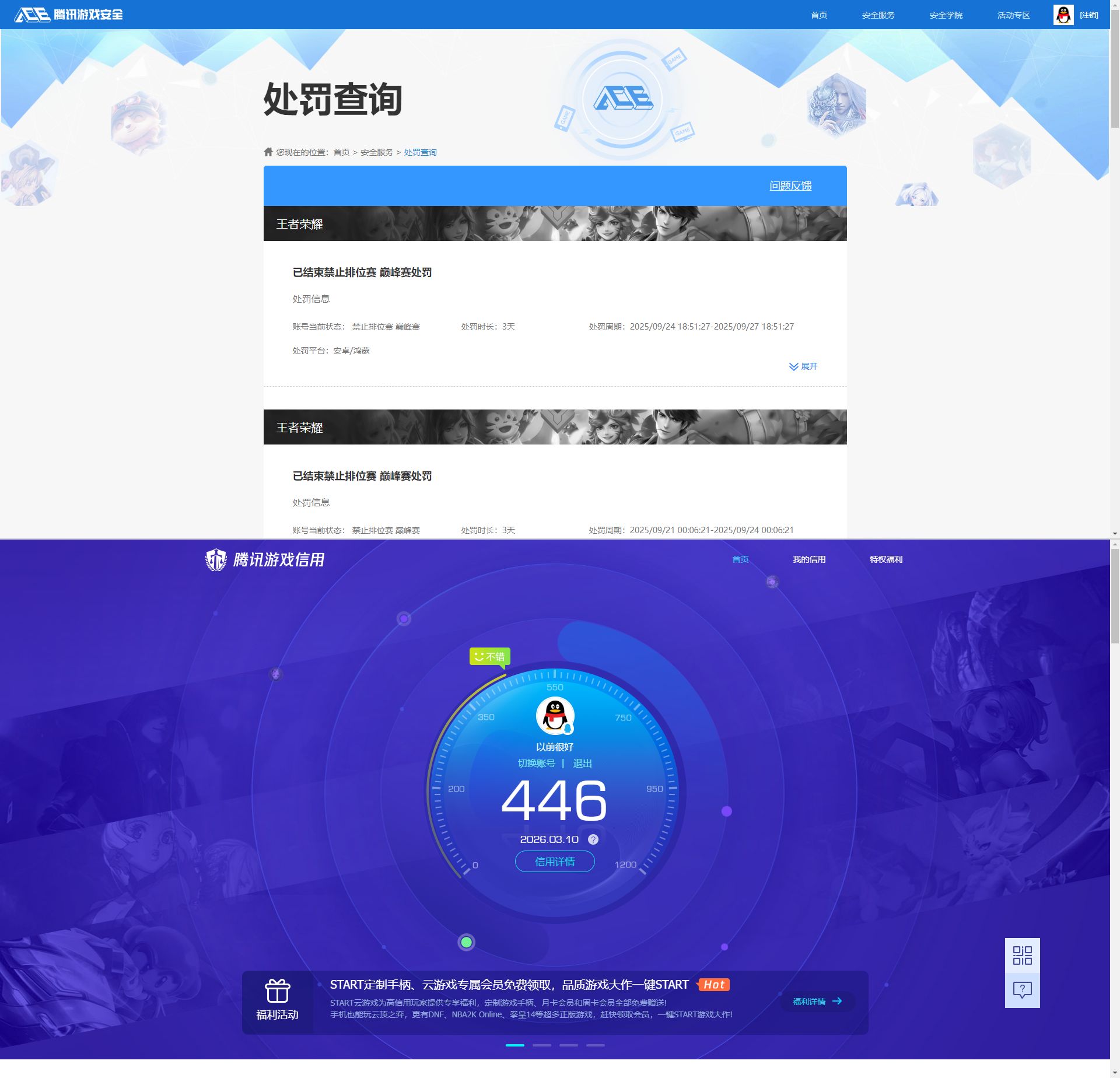The image size is (1120, 1078).
Task: Open the QR code icon button
Action: [x=1022, y=956]
